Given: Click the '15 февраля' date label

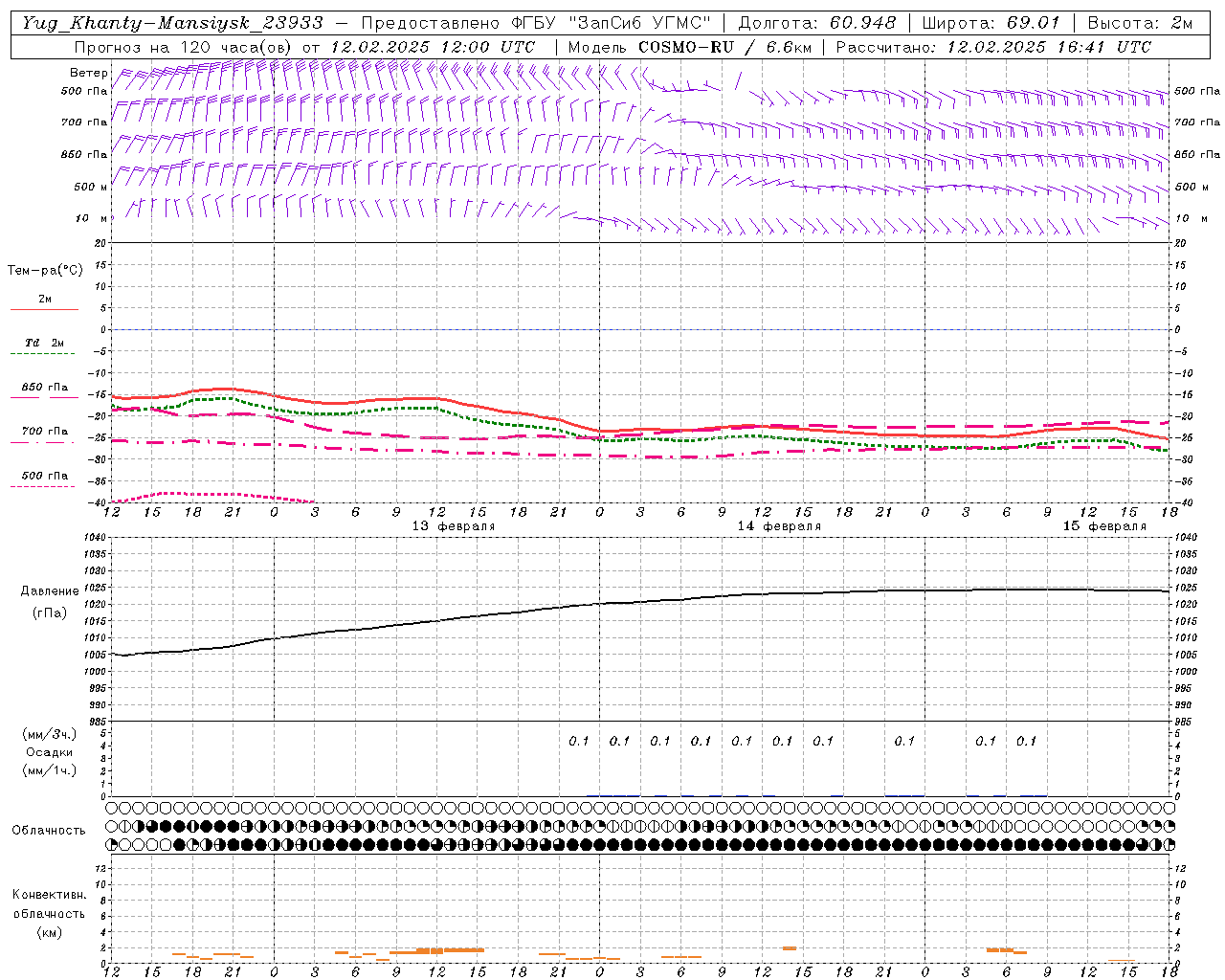Looking at the screenshot, I should click(x=1104, y=526).
